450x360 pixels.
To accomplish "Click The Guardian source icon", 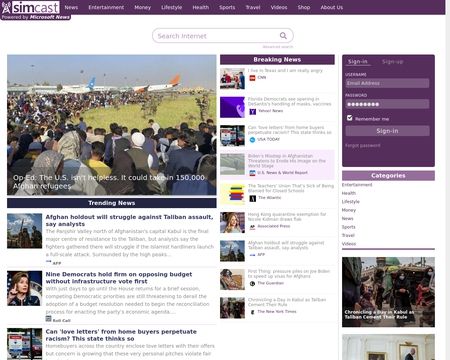I will coord(252,283).
